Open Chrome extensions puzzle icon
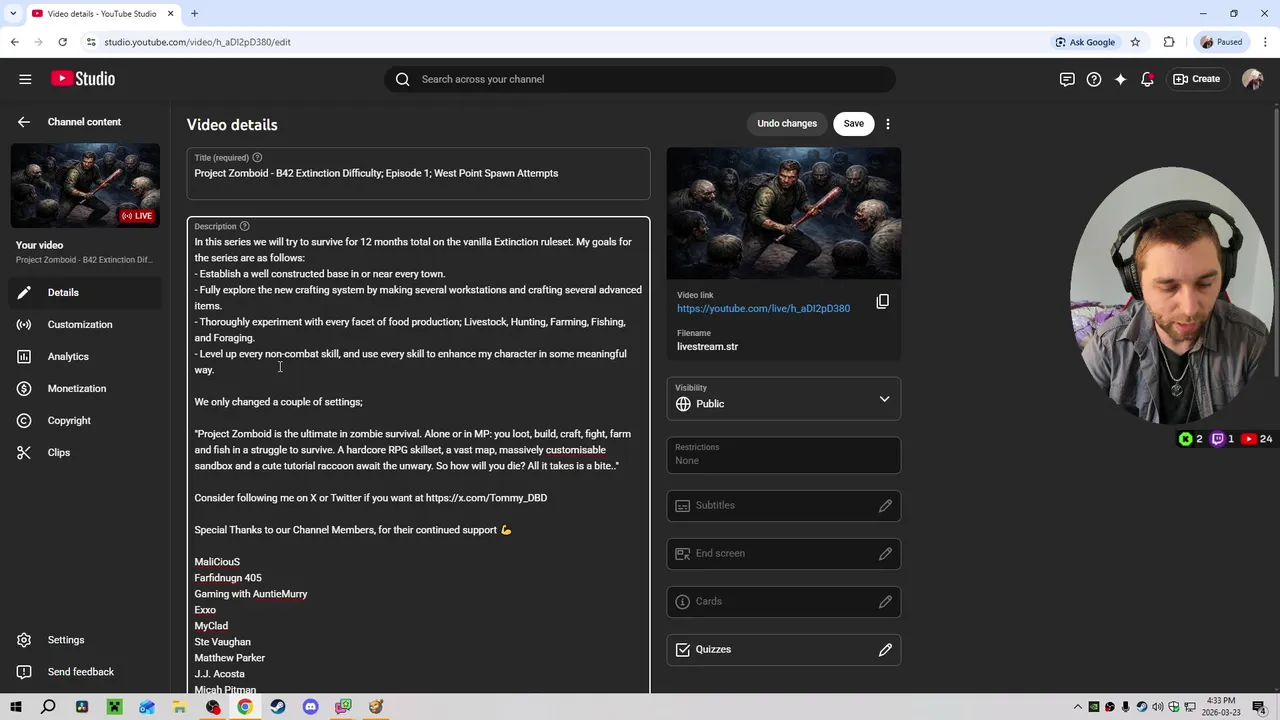Screen dimensions: 1280x720 [x=1169, y=42]
